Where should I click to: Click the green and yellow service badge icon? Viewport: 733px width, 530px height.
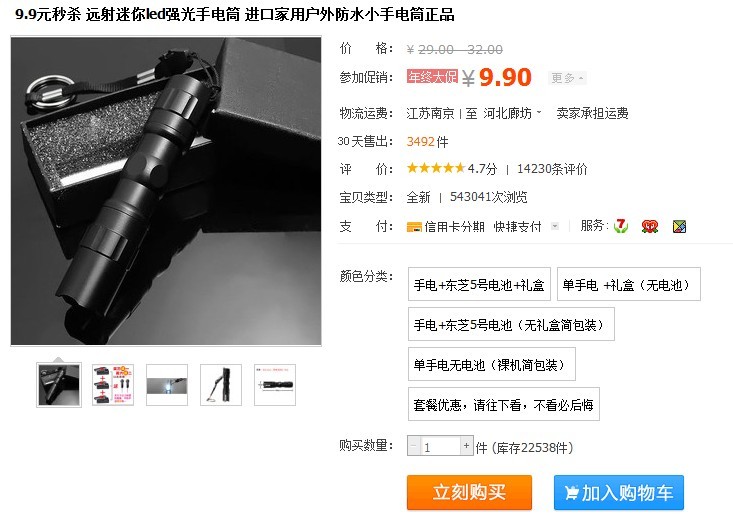(x=679, y=227)
